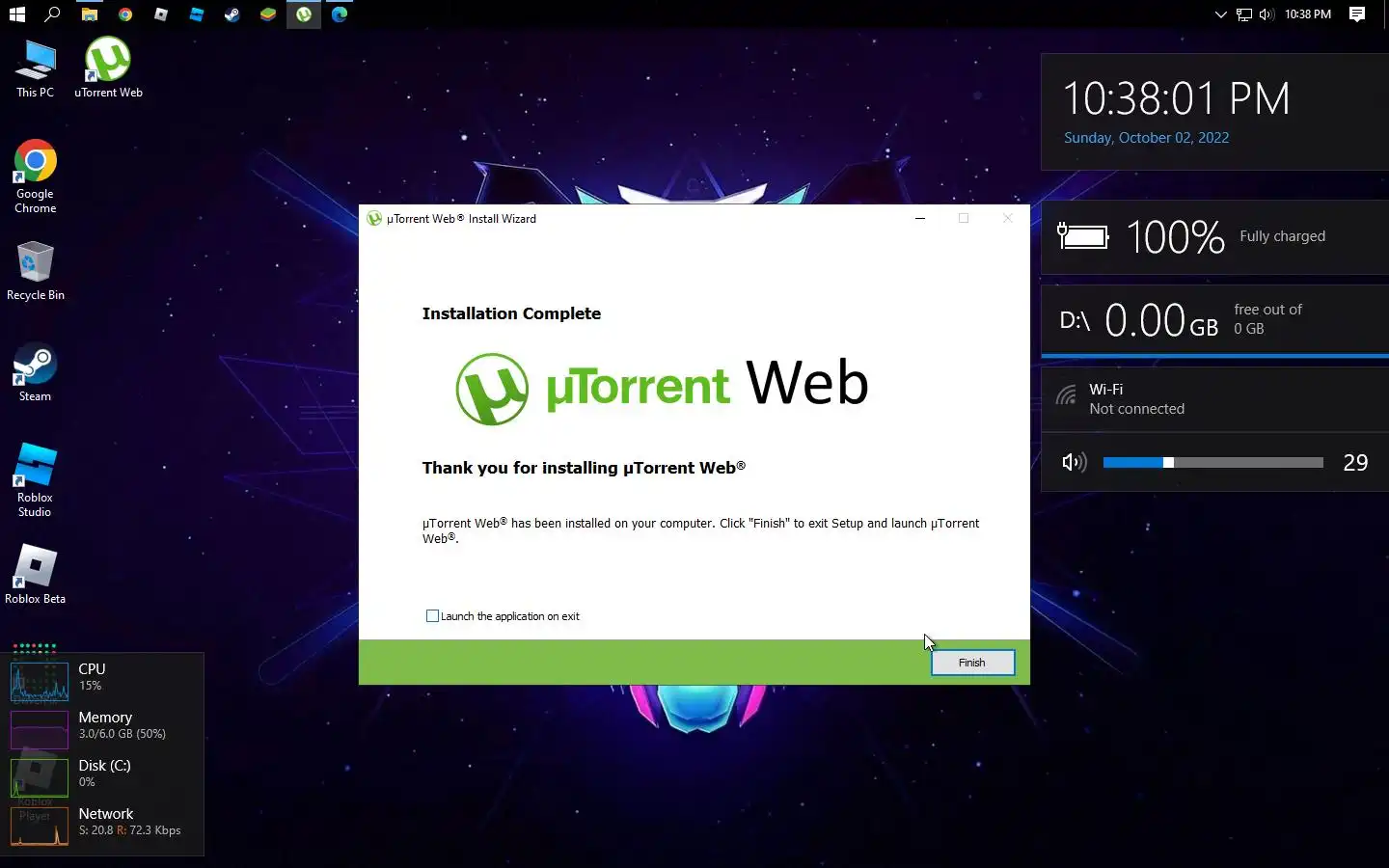Open the Windows Start menu
The height and width of the screenshot is (868, 1389).
(16, 14)
